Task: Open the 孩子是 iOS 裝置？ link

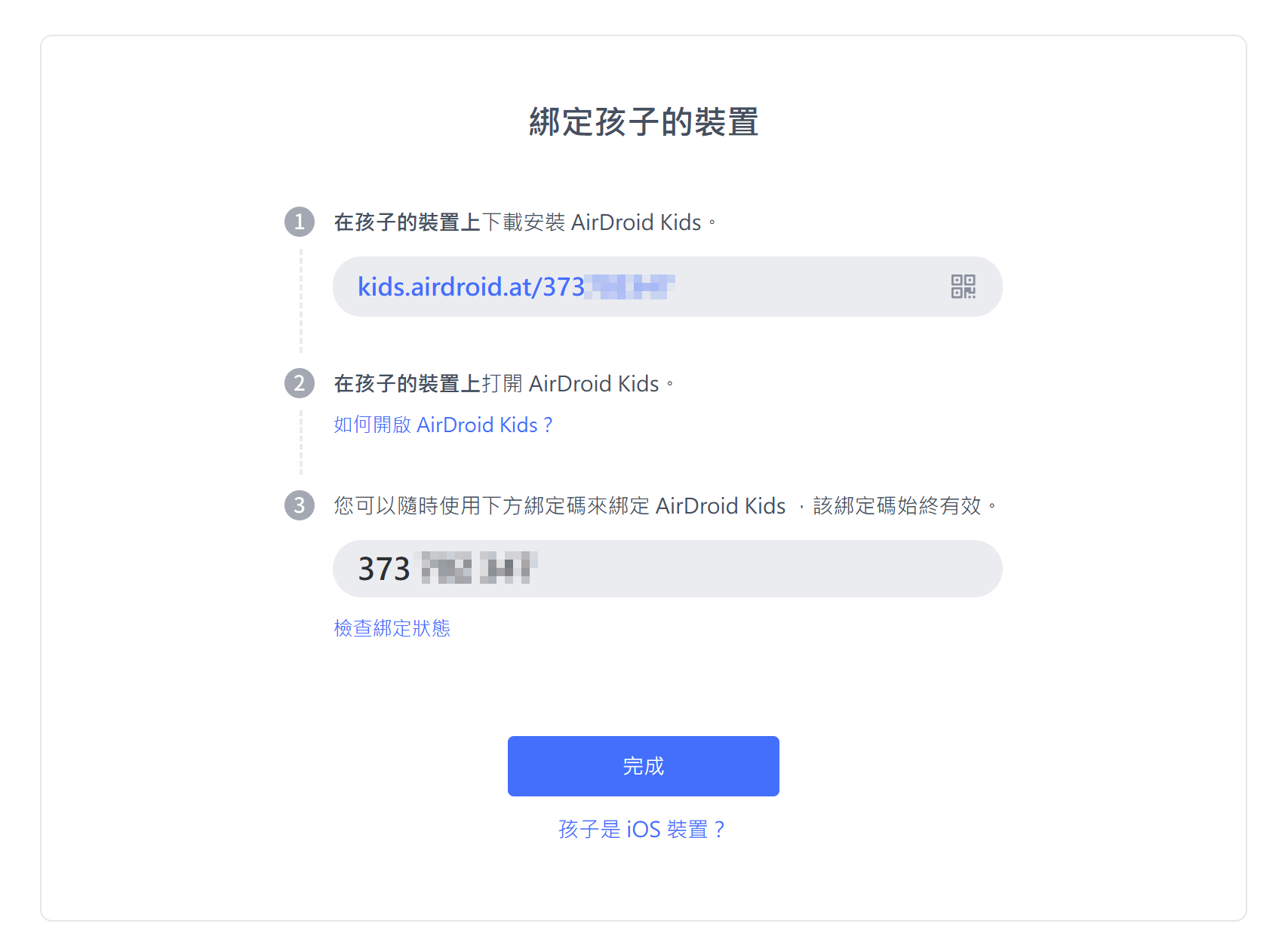Action: click(x=642, y=830)
